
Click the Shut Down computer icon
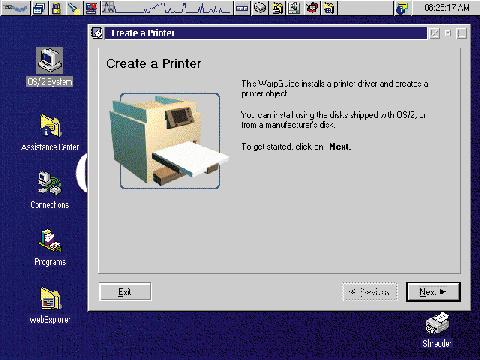[91, 8]
